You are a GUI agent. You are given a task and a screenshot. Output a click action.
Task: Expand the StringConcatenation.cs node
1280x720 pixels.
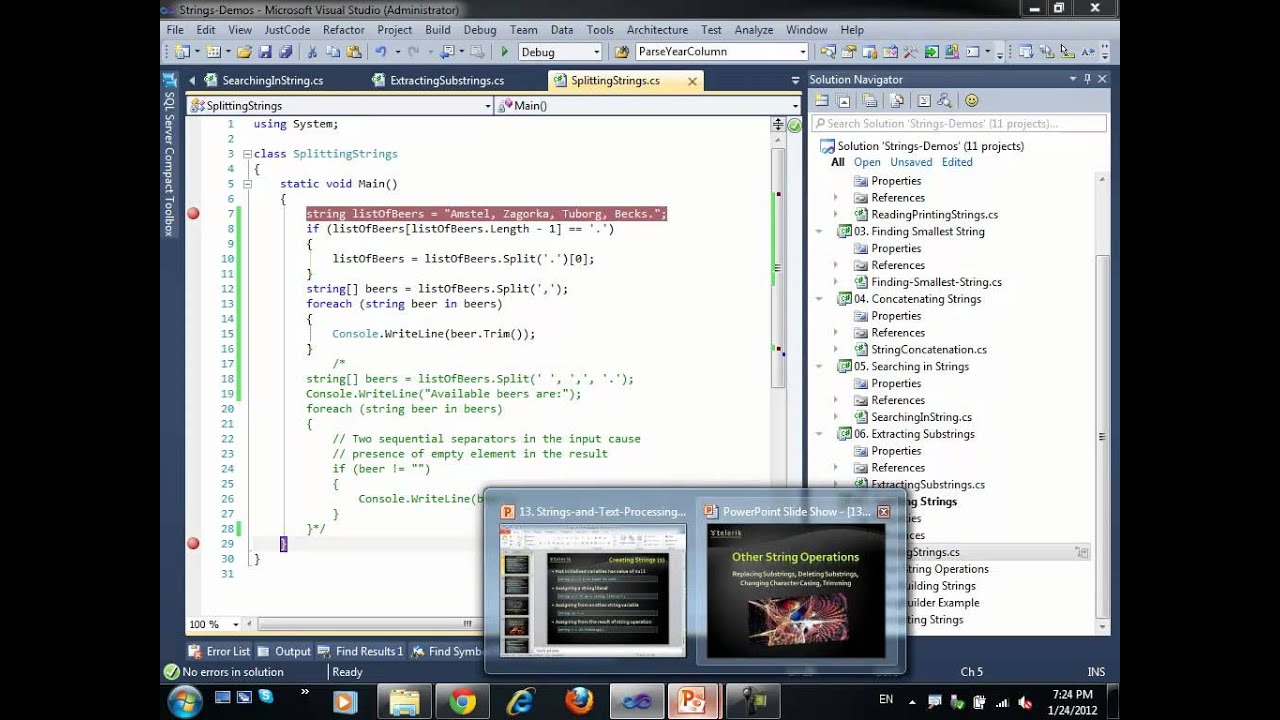836,349
